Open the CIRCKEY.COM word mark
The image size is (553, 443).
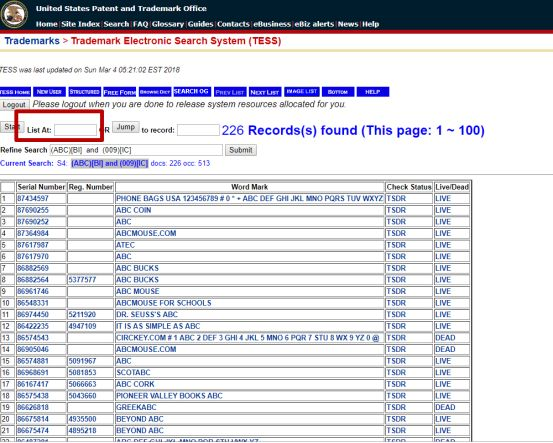point(248,338)
